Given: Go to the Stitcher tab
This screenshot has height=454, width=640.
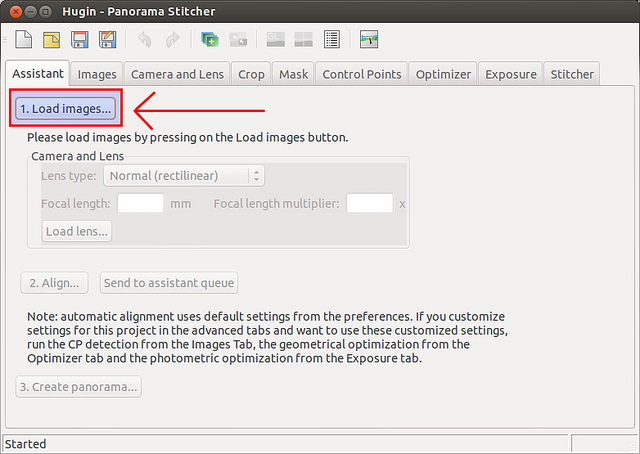Looking at the screenshot, I should click(572, 74).
